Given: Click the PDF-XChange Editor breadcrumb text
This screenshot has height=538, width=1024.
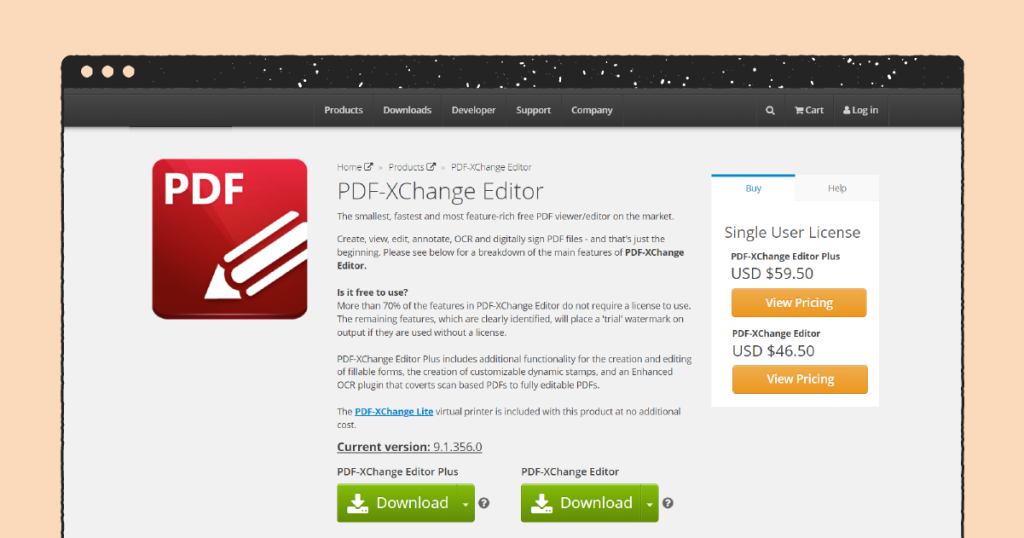Looking at the screenshot, I should point(491,167).
